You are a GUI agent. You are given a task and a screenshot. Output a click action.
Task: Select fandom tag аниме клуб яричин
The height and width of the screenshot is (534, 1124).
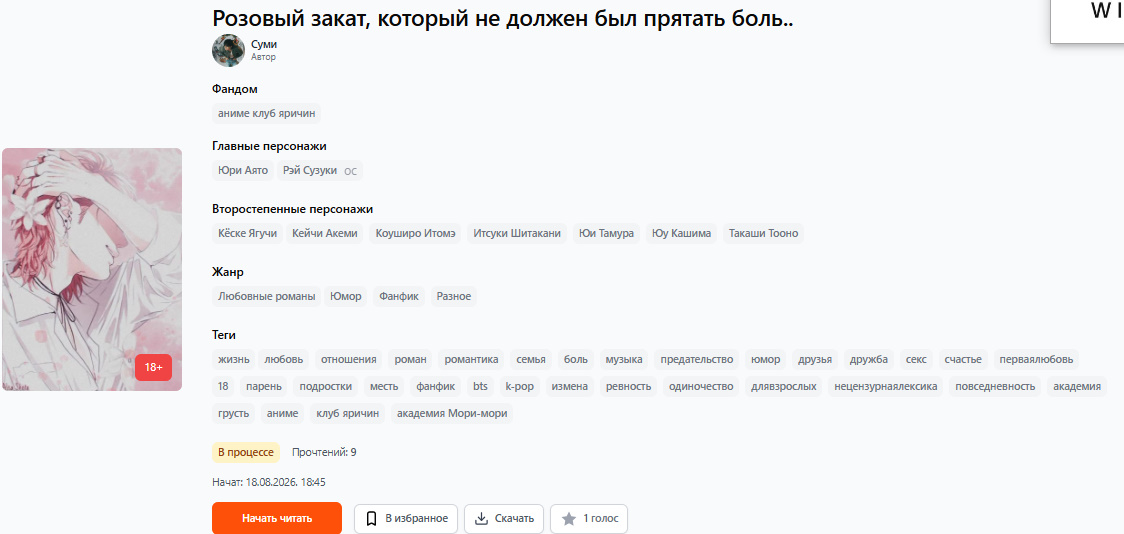267,113
